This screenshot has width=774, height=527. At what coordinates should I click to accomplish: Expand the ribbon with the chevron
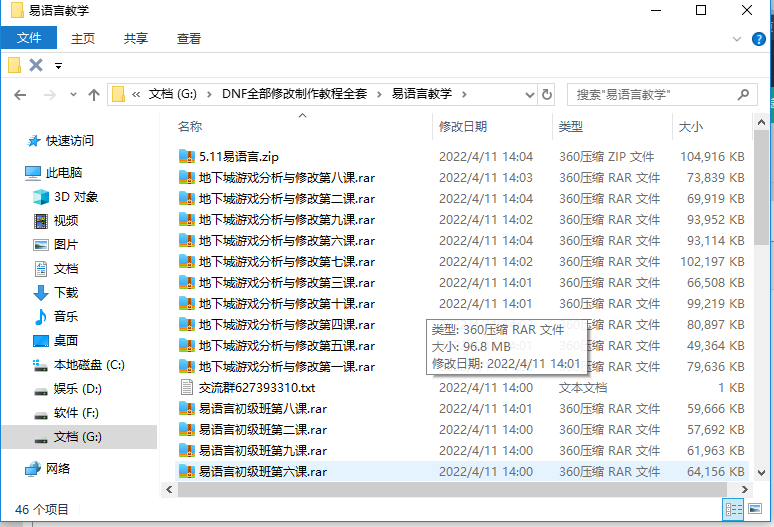point(737,39)
